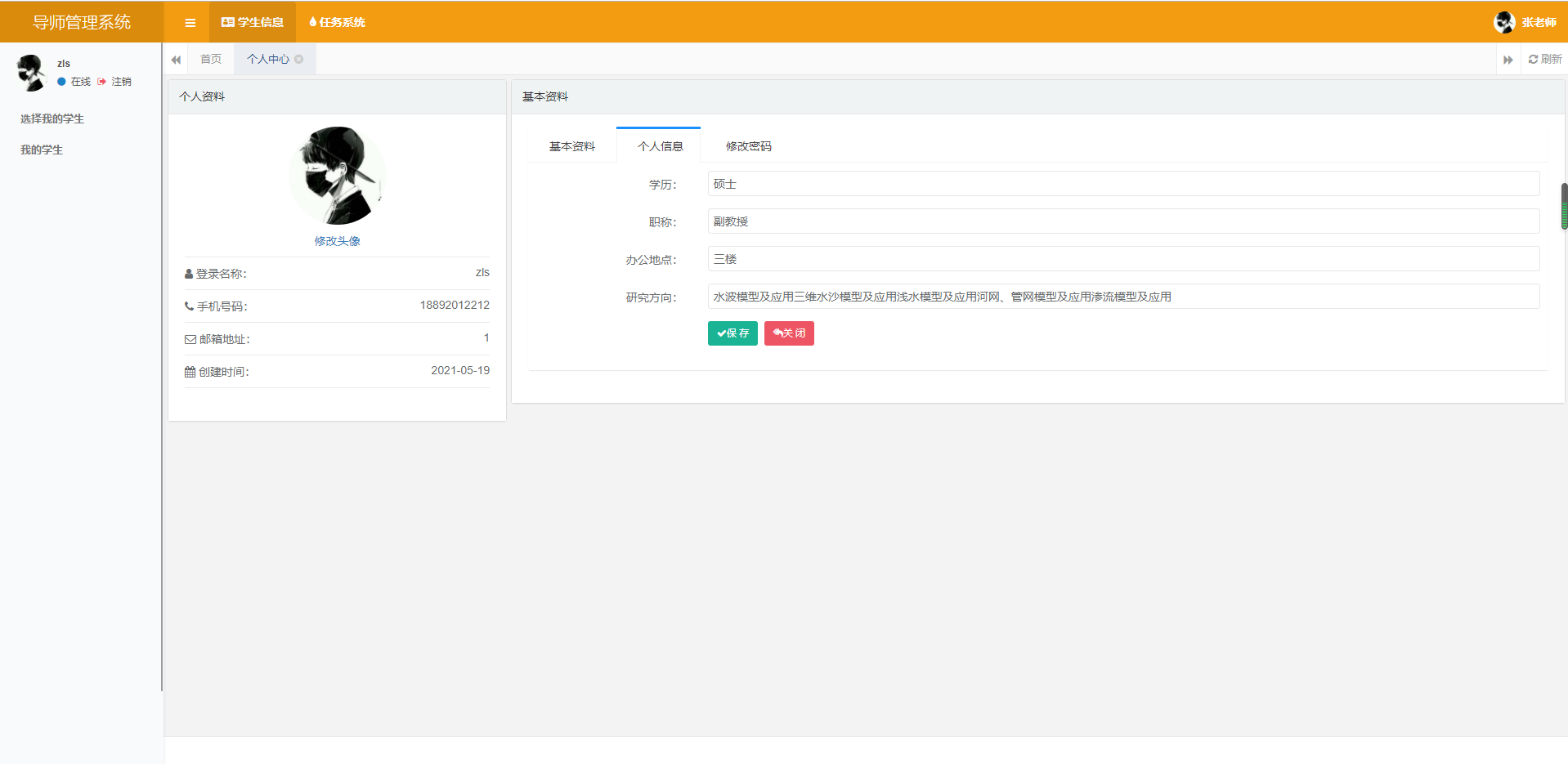Click the 导师管理系统 logo title
Image resolution: width=1568 pixels, height=764 pixels.
pos(82,22)
